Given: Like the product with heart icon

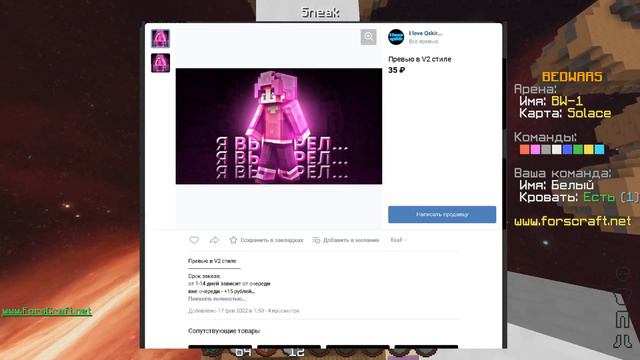Looking at the screenshot, I should coord(194,240).
